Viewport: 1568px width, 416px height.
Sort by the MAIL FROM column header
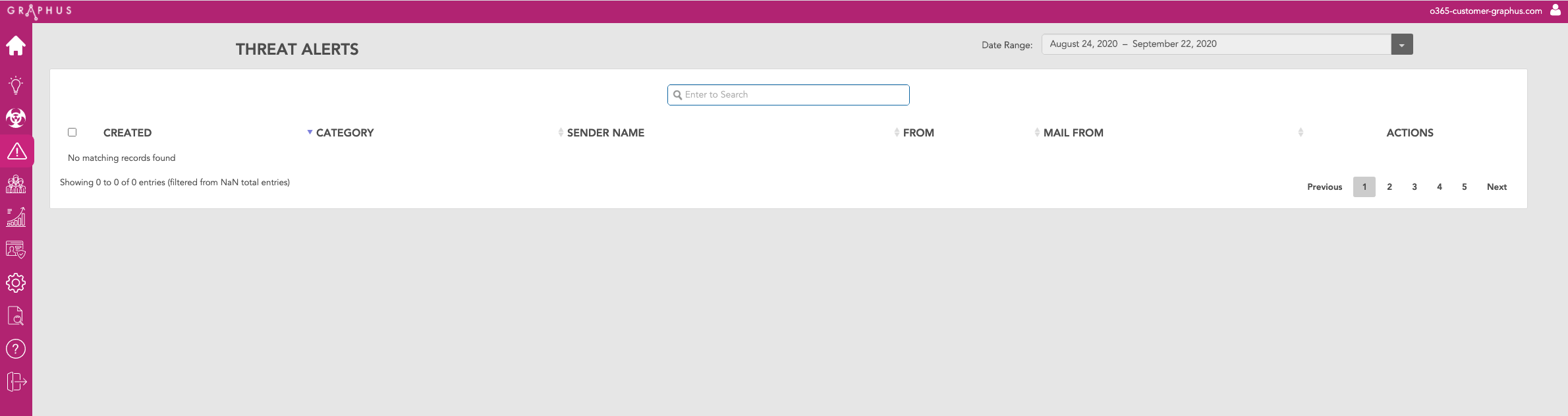tap(1073, 133)
